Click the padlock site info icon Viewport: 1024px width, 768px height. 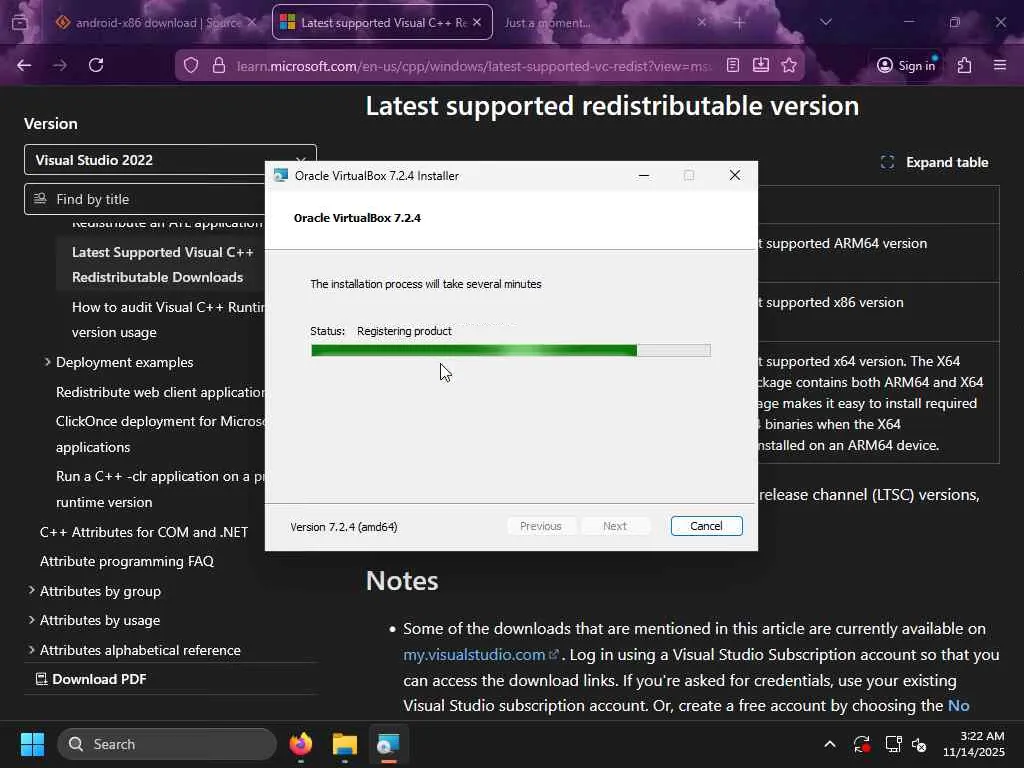[x=219, y=65]
